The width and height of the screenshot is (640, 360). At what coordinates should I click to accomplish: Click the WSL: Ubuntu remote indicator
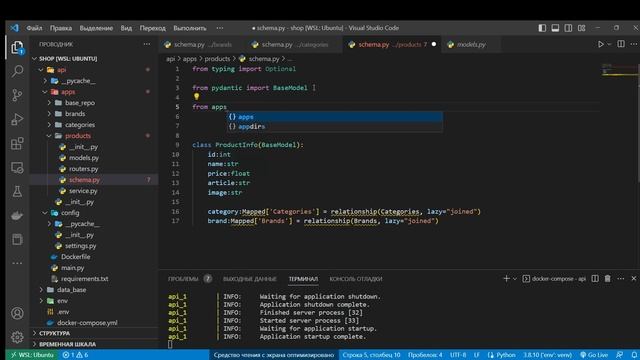point(33,355)
